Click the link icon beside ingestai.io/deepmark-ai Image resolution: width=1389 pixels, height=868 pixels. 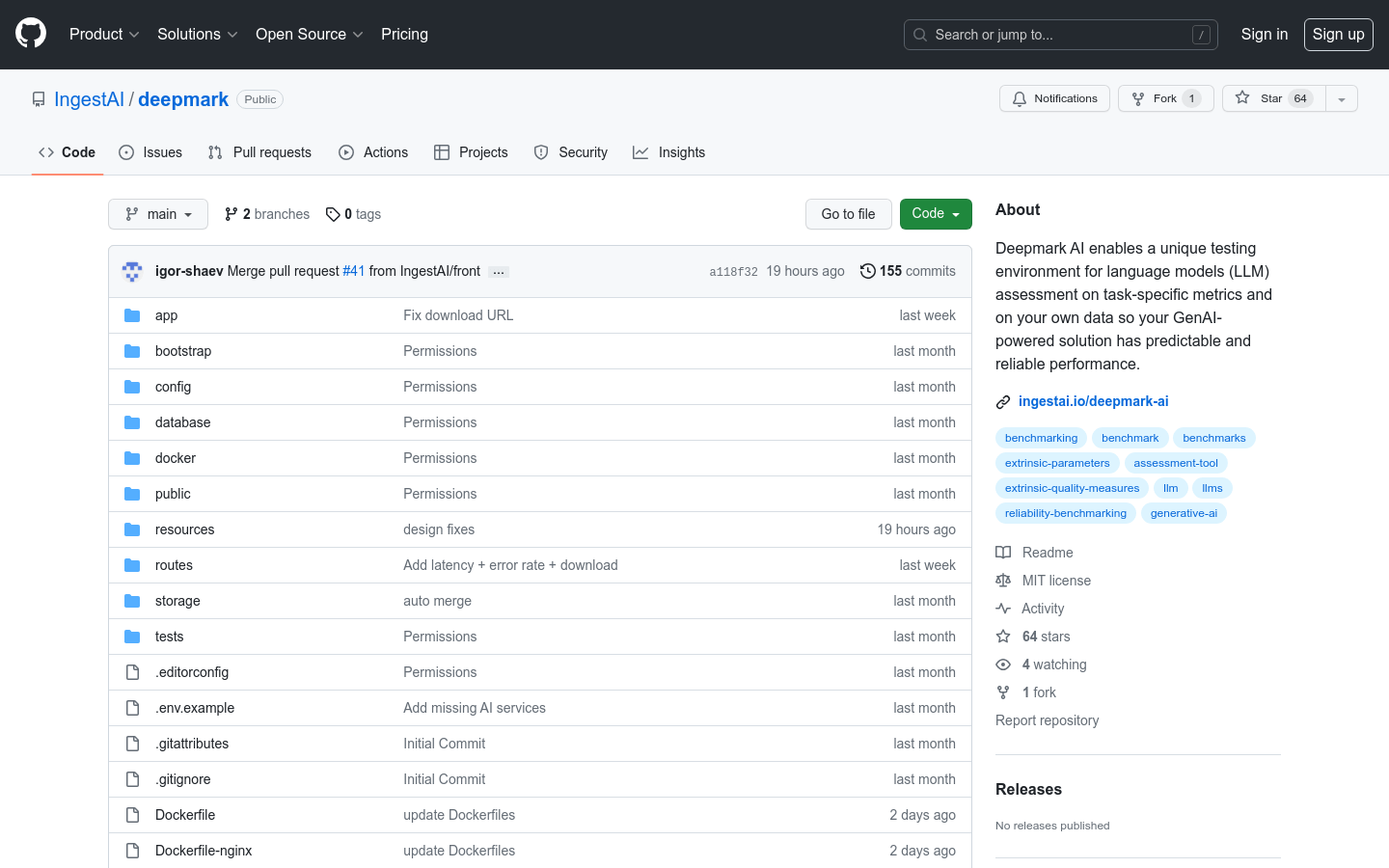click(1003, 402)
